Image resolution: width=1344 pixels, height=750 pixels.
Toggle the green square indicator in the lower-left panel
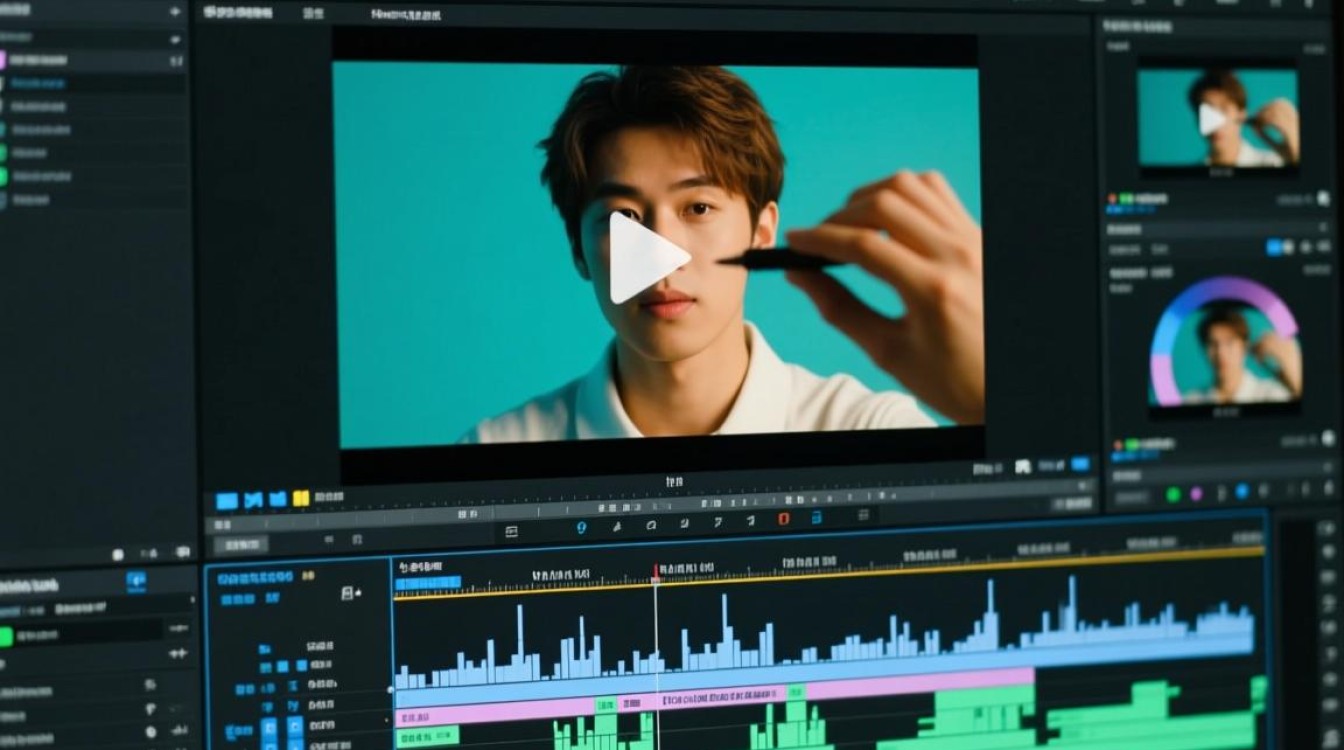point(6,637)
